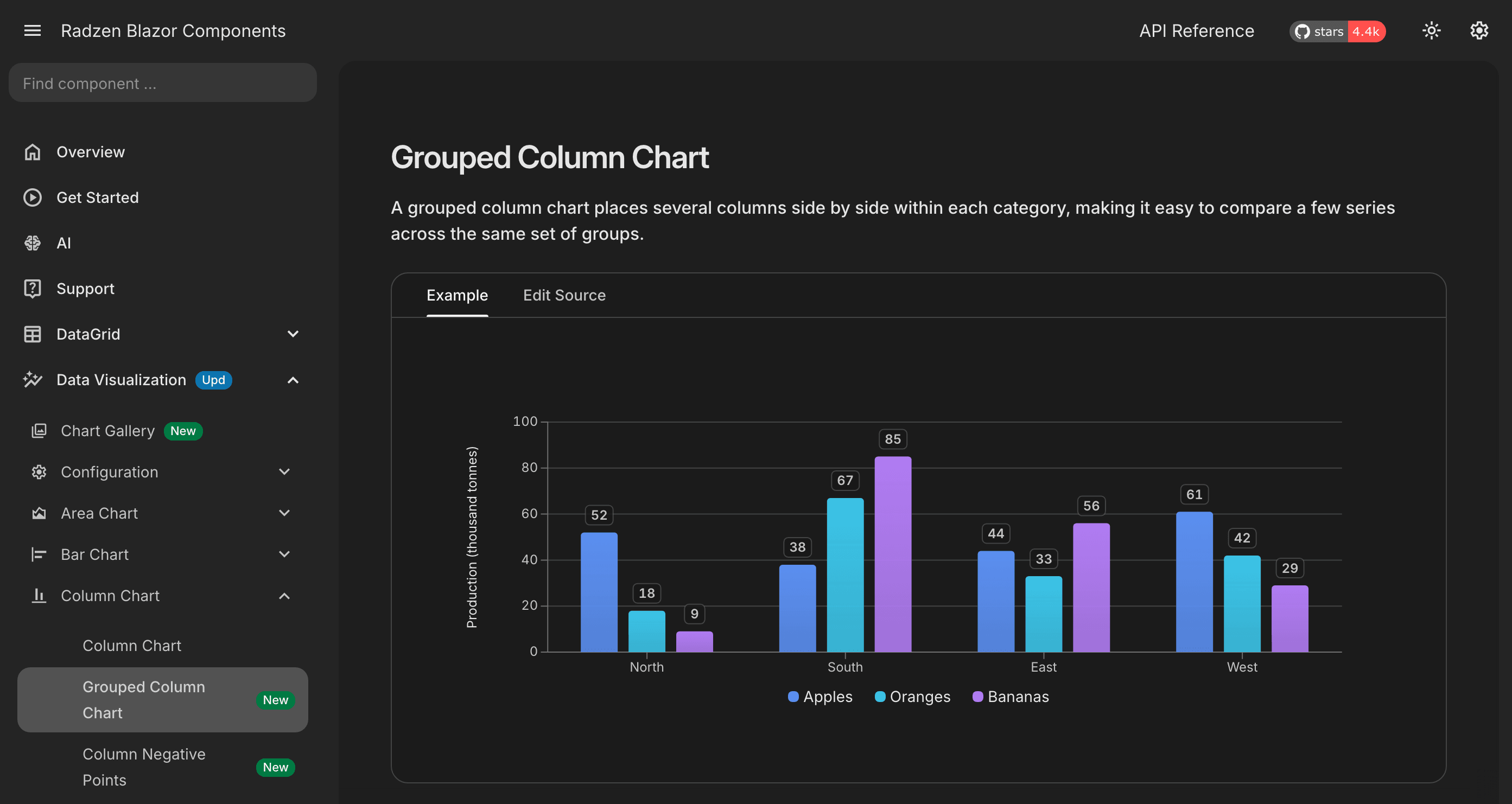The image size is (1512, 804).
Task: Click the Upd badge beside Data Visualization
Action: [x=213, y=380]
